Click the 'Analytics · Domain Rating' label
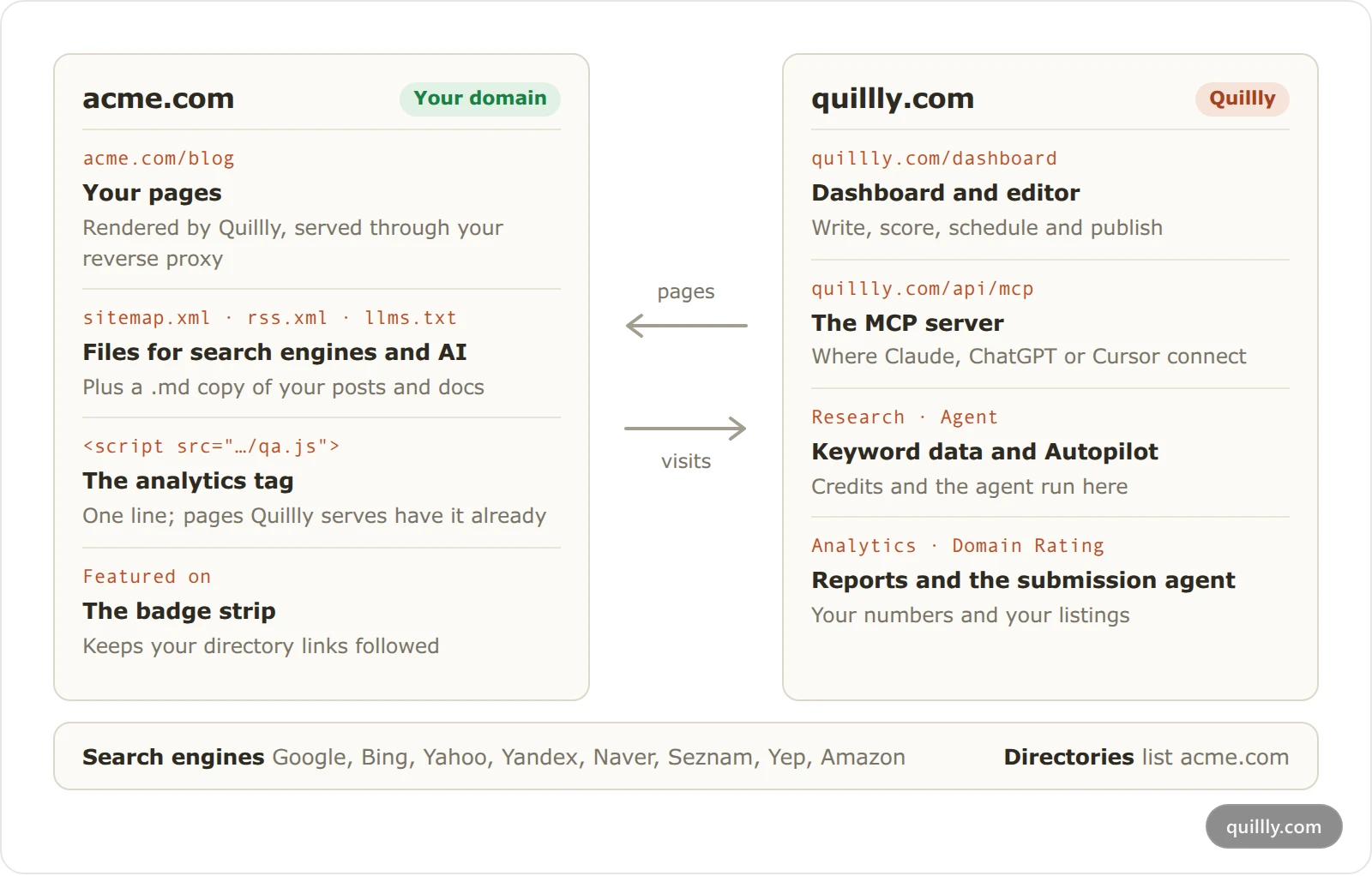The width and height of the screenshot is (1372, 876). pyautogui.click(x=958, y=546)
